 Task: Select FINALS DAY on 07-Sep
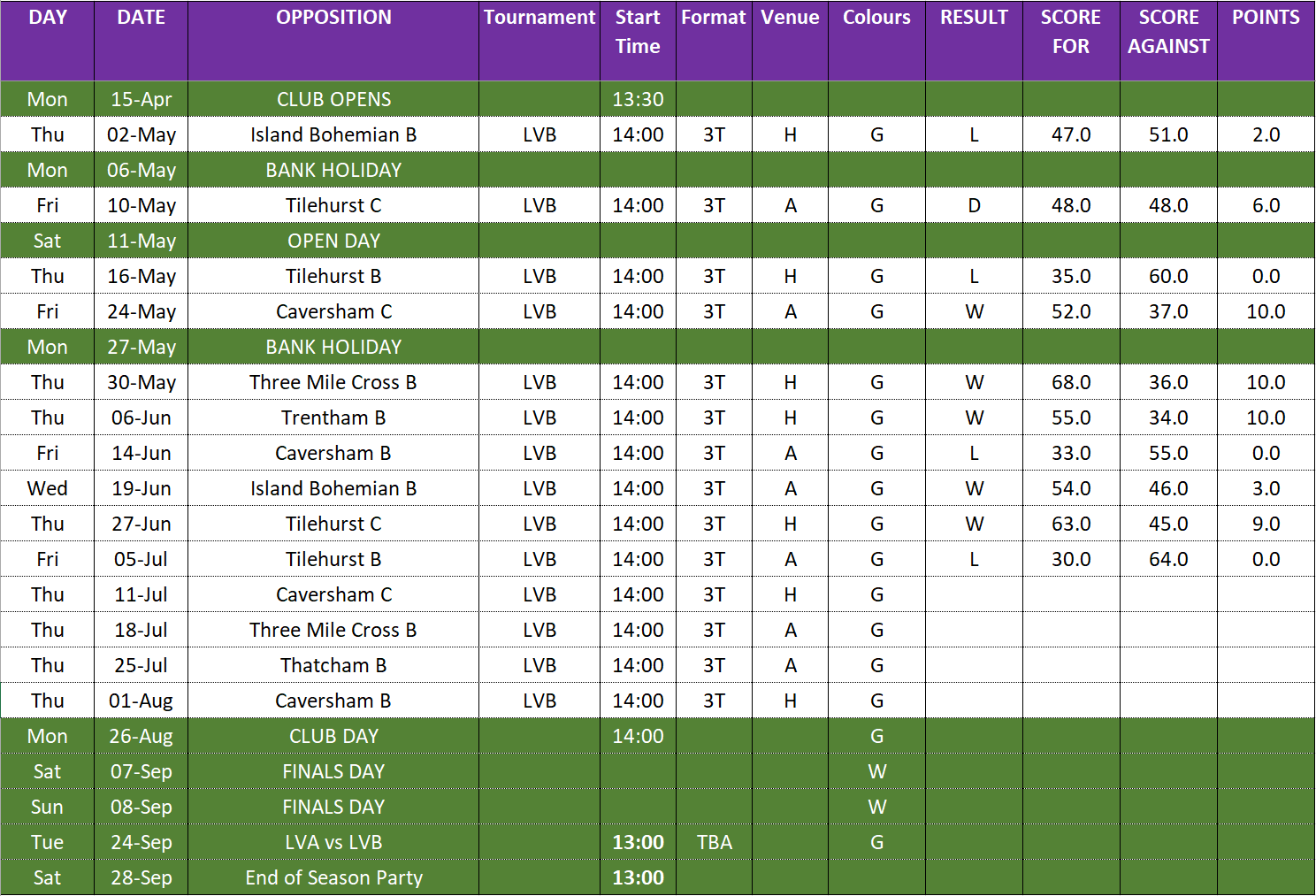333,771
